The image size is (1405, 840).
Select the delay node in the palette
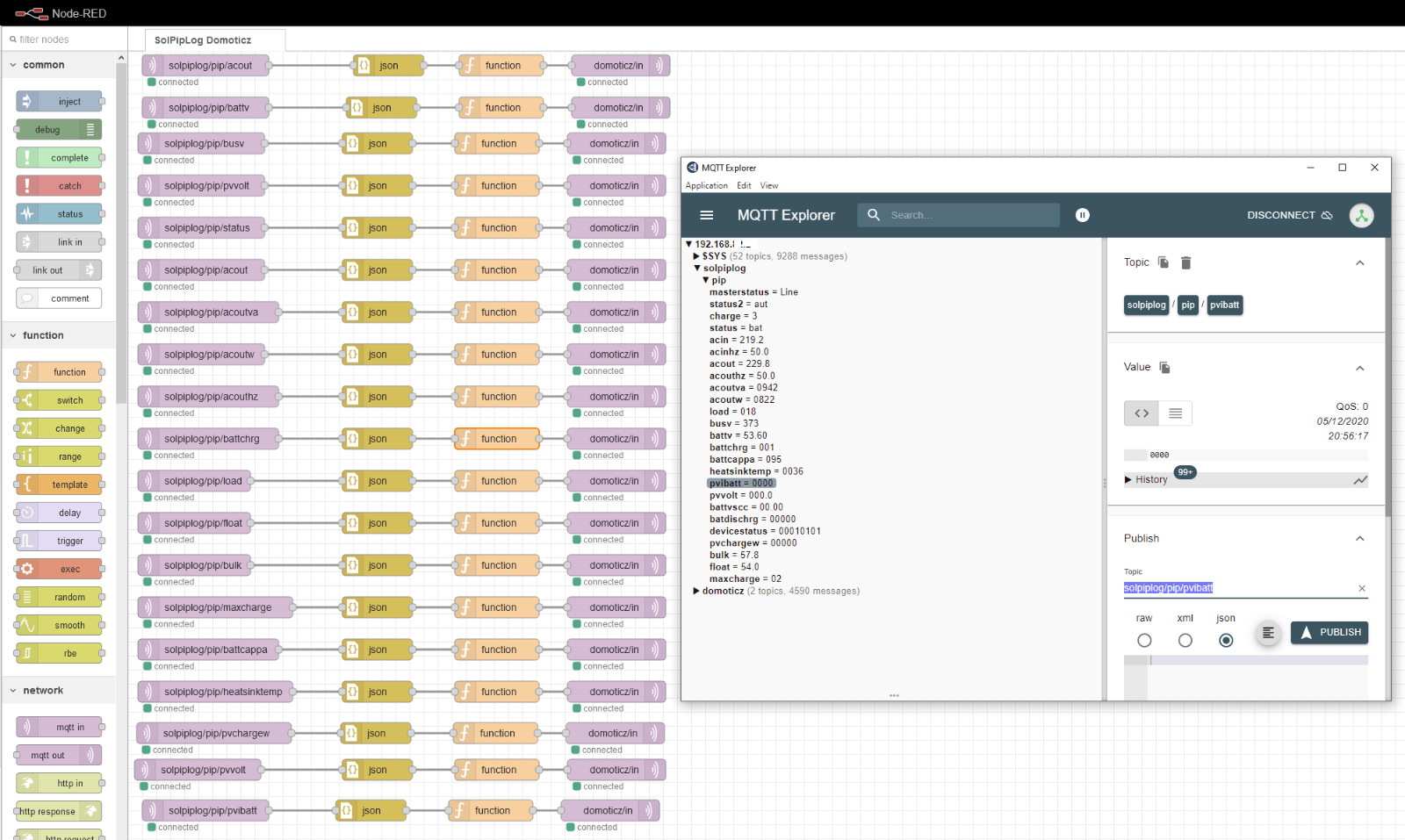pos(59,513)
